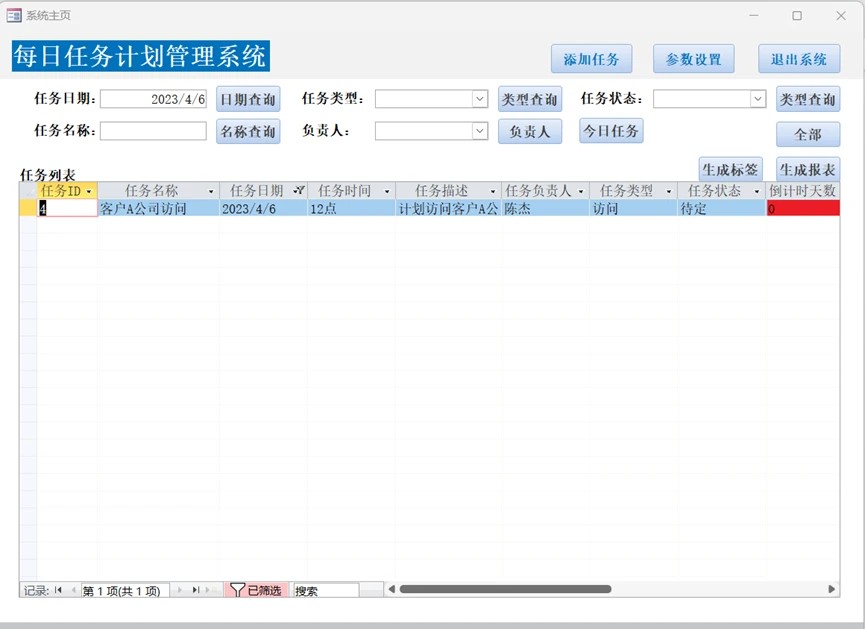Click the Access form icon in title bar
Viewport: 865px width, 629px height.
coord(14,15)
